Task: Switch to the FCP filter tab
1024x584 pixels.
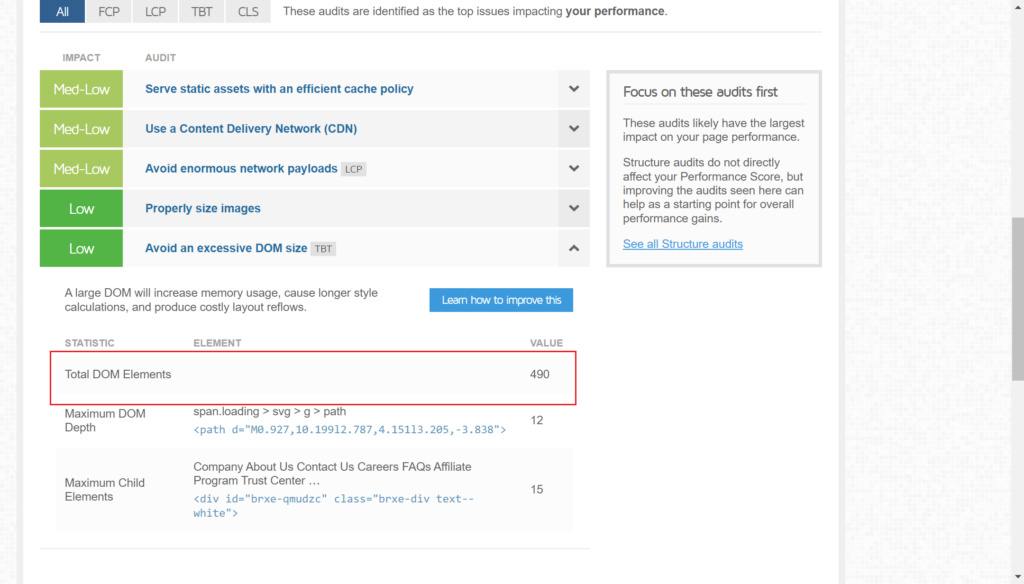Action: click(108, 12)
